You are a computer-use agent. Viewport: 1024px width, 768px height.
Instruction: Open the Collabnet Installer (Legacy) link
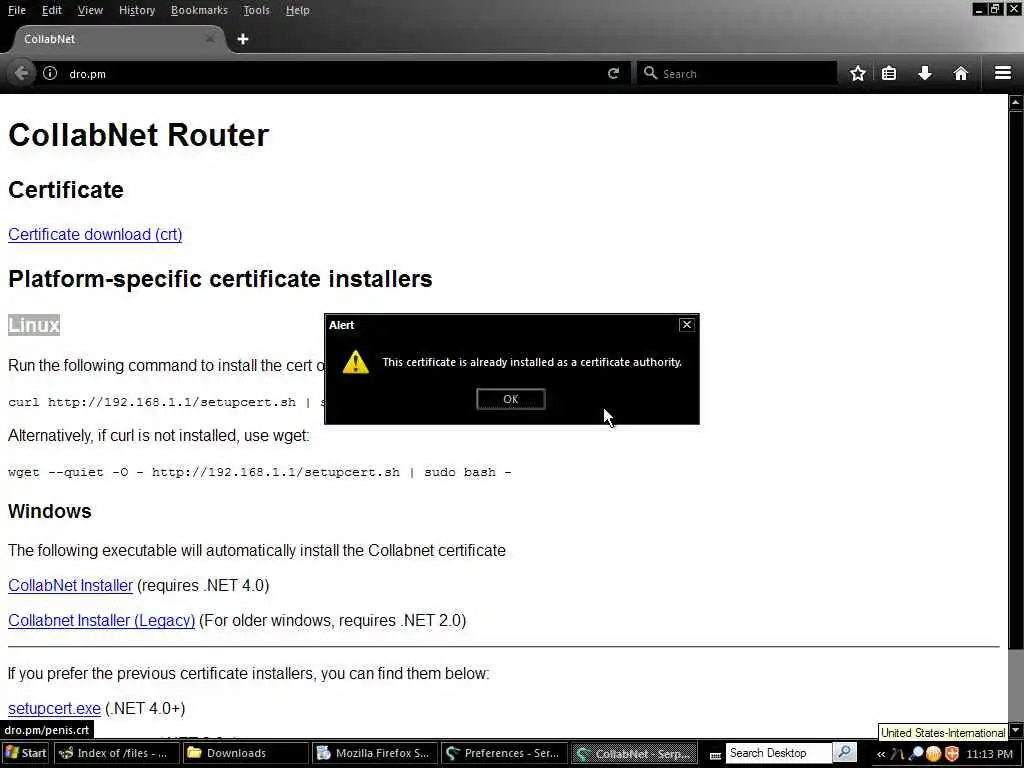coord(101,620)
